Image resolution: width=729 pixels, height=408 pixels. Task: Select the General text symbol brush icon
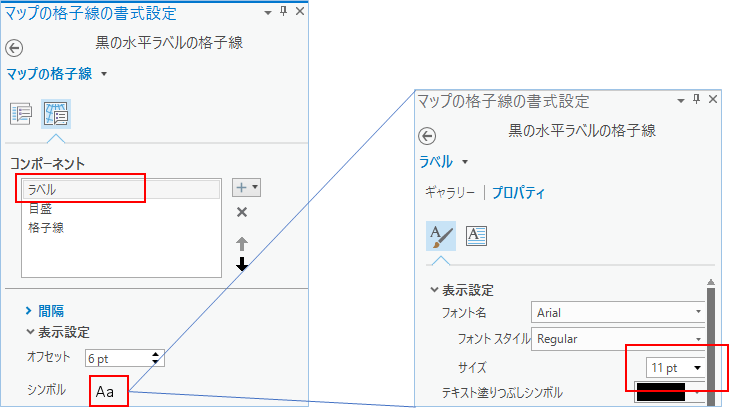point(441,236)
